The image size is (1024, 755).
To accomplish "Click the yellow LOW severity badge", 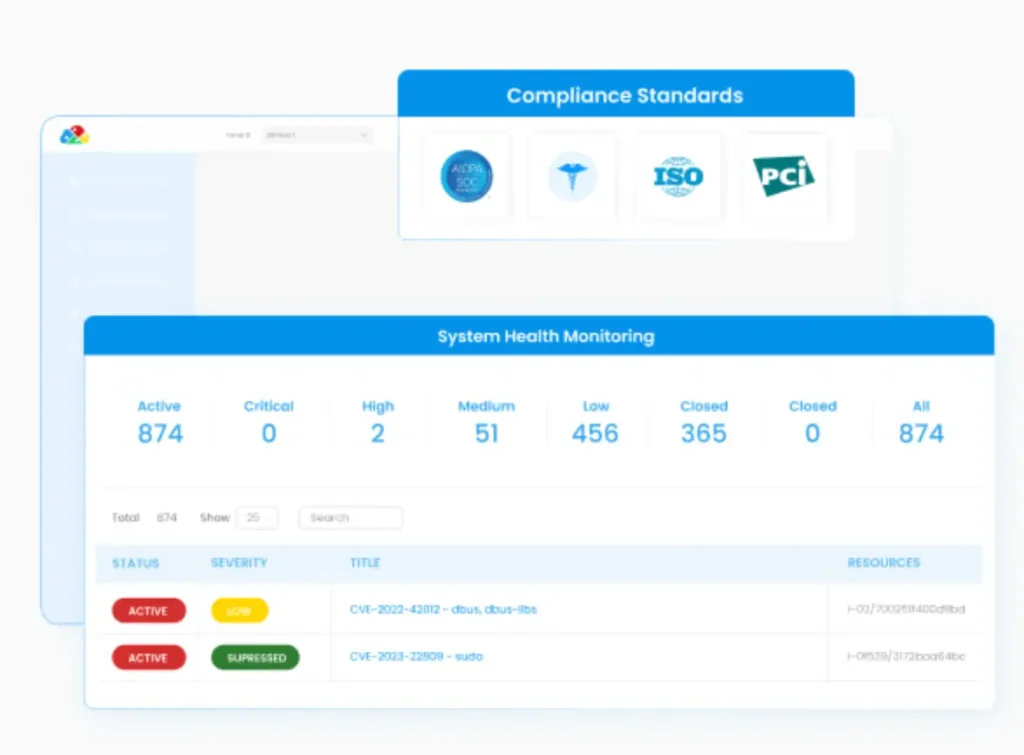I will pyautogui.click(x=239, y=610).
